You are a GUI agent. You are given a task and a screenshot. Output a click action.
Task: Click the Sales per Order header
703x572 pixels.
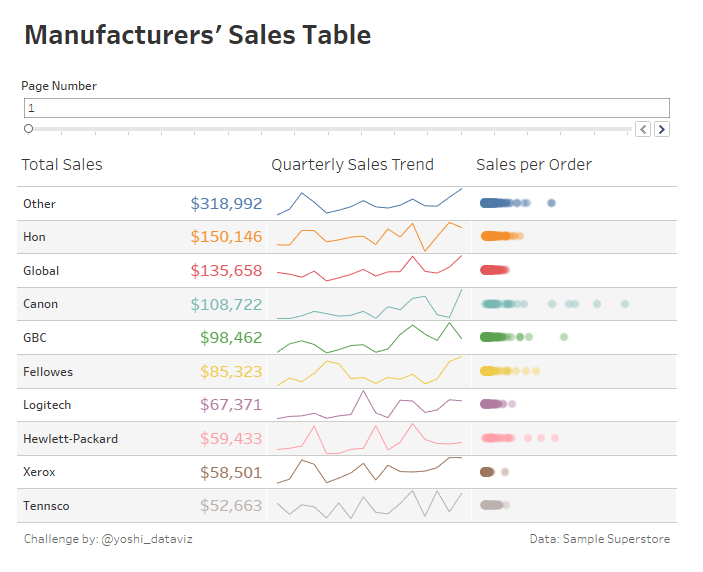click(x=534, y=165)
